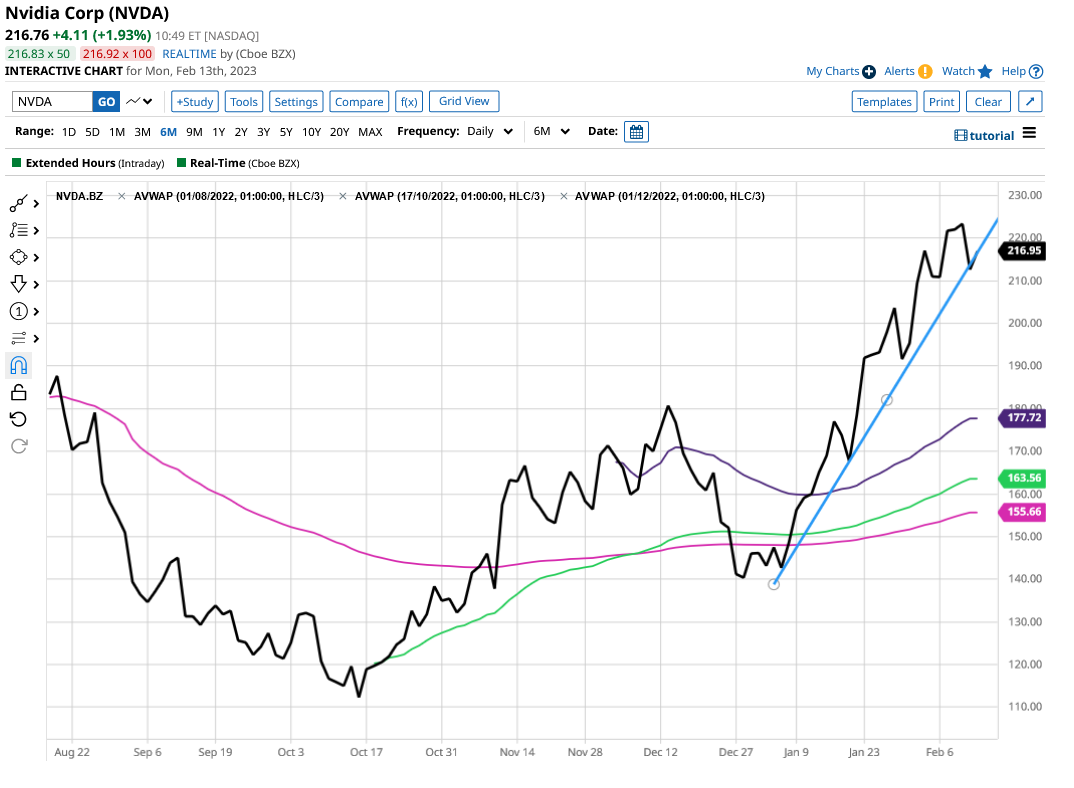The image size is (1074, 788).
Task: Set range to 3Y
Action: [264, 132]
